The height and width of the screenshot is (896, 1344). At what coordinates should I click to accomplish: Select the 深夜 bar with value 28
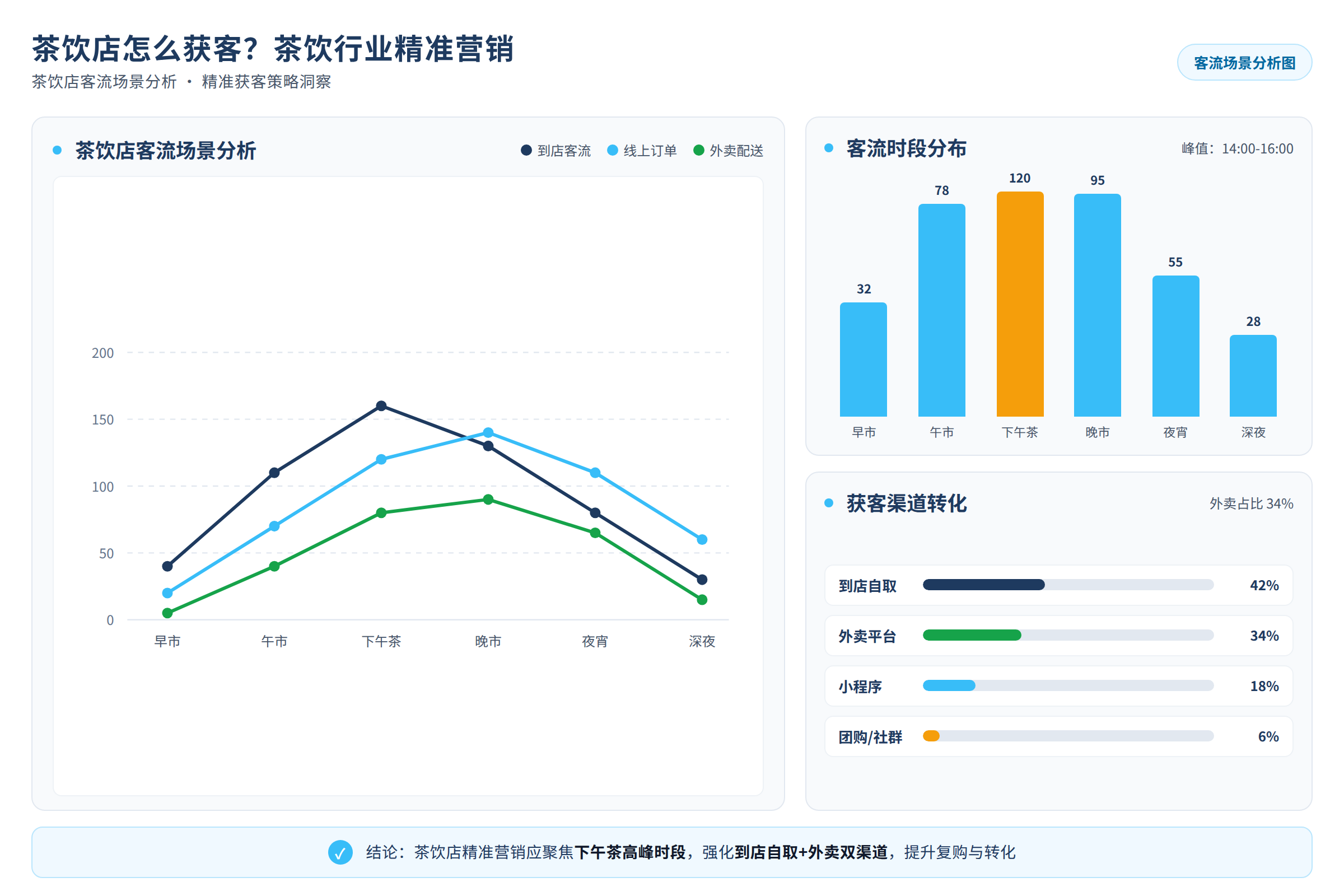1253,375
